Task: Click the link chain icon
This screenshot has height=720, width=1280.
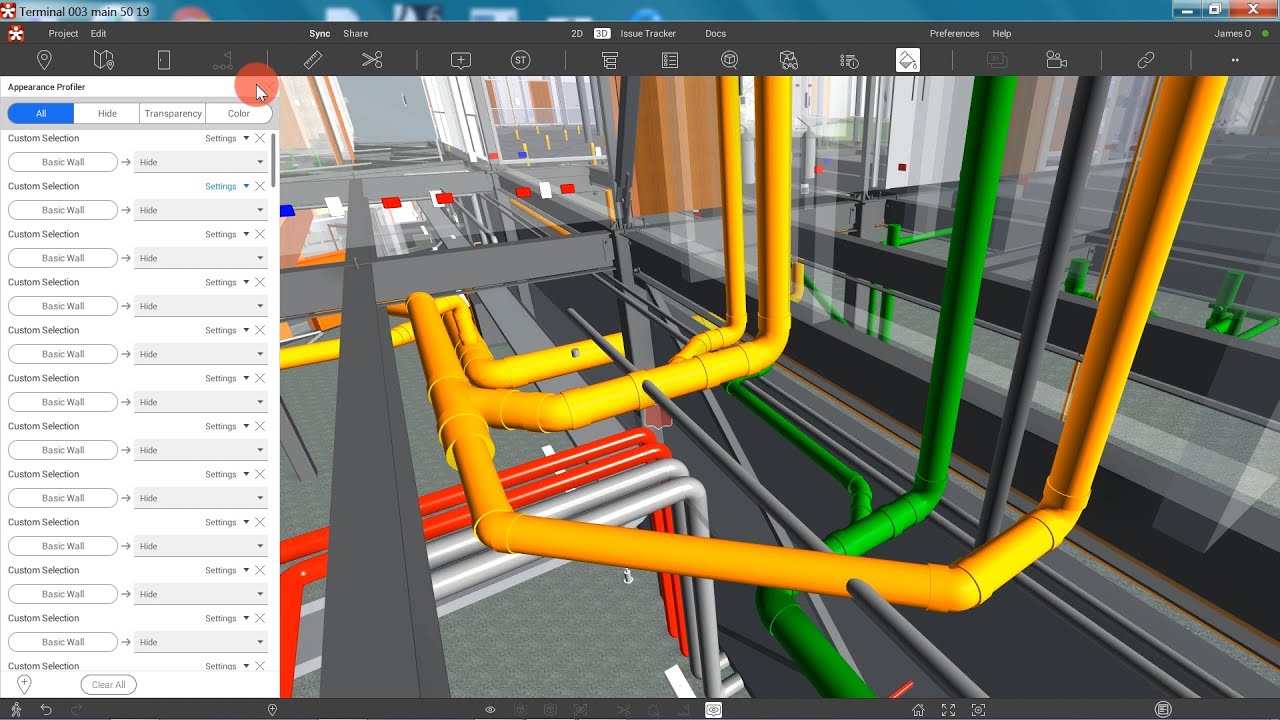Action: point(1146,60)
